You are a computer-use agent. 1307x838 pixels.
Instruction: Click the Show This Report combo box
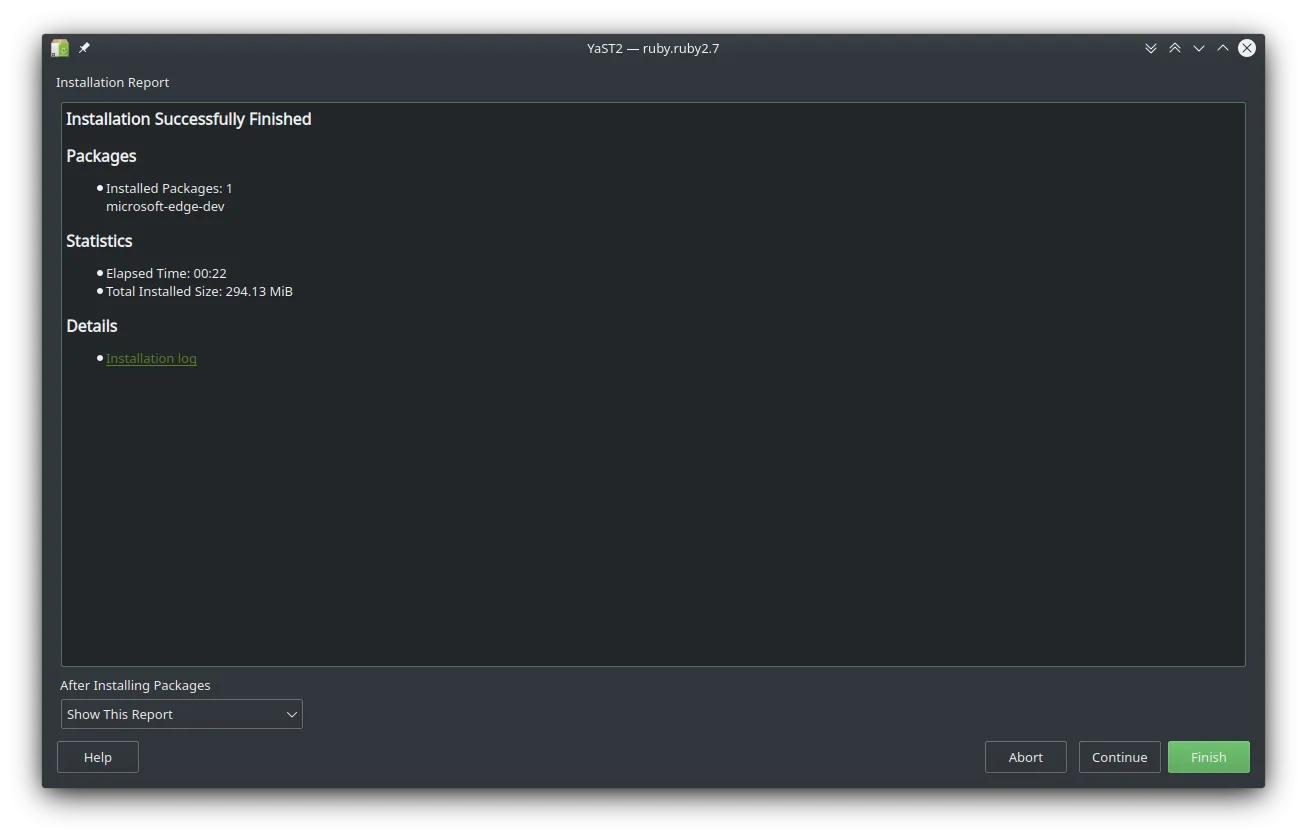click(x=170, y=714)
